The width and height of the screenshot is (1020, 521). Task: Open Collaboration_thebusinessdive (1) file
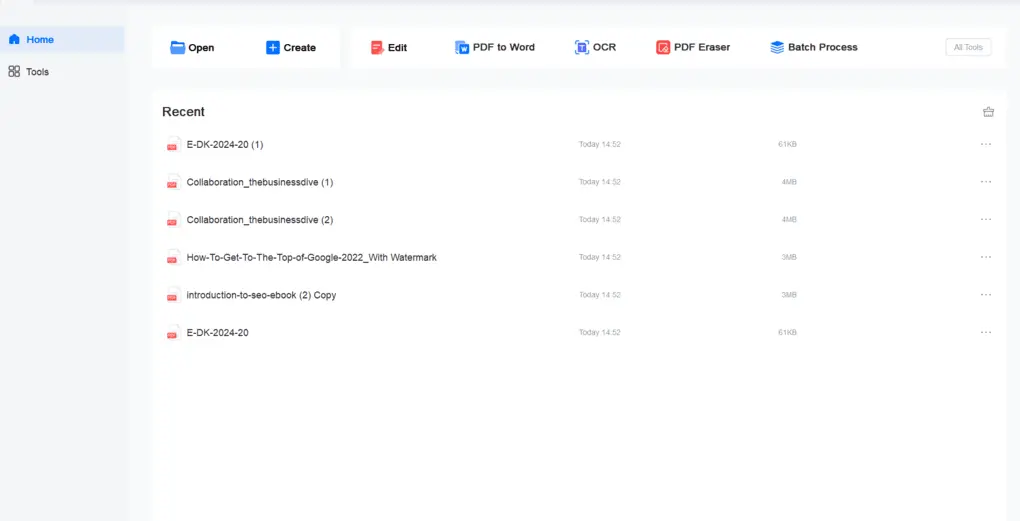[x=260, y=182]
